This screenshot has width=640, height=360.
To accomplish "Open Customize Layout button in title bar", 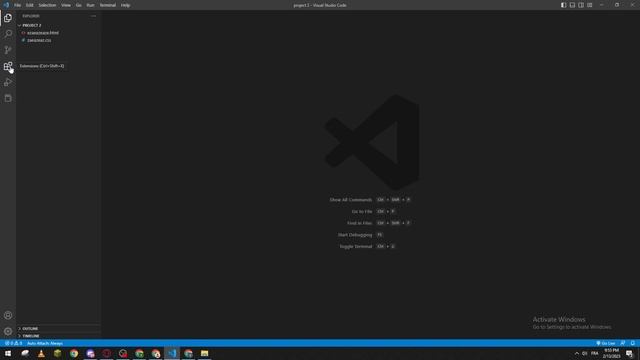I will coord(590,5).
